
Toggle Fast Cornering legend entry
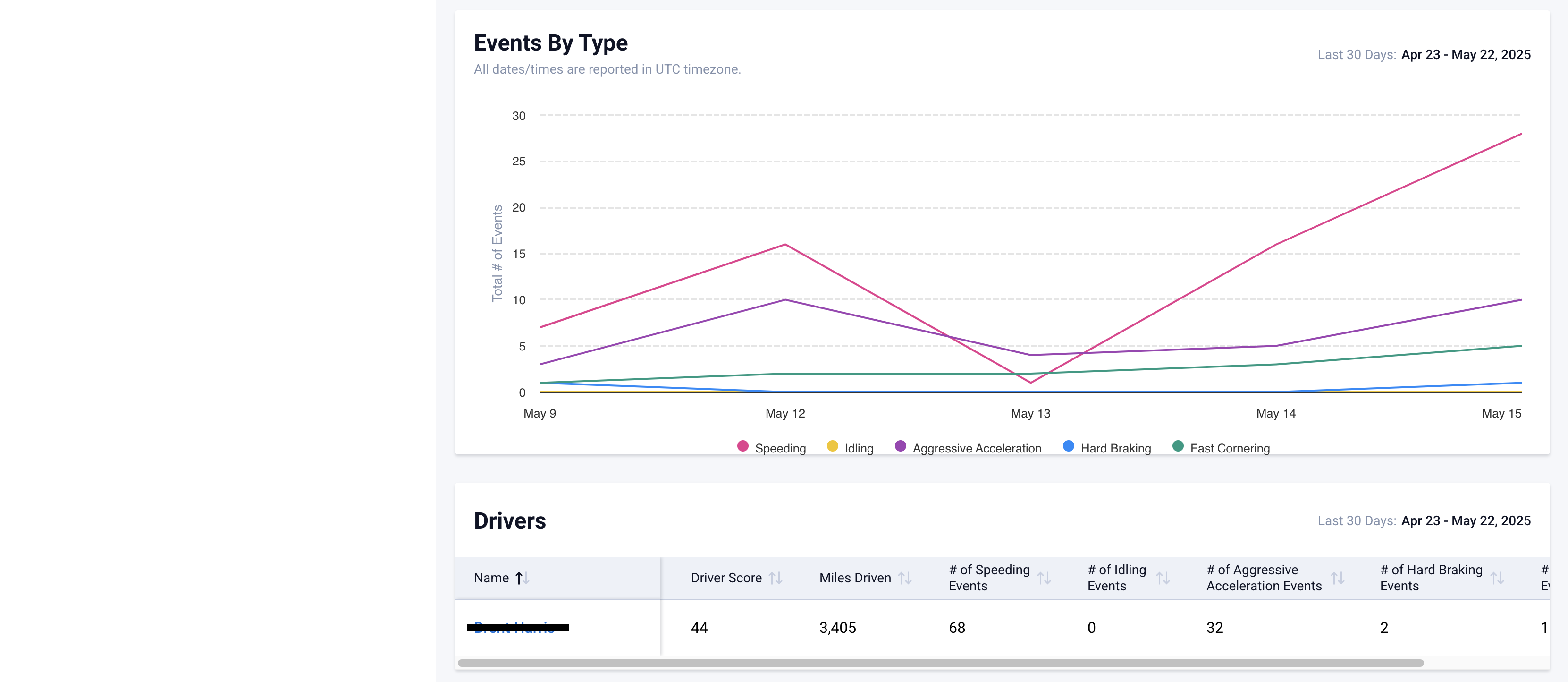pyautogui.click(x=1230, y=448)
